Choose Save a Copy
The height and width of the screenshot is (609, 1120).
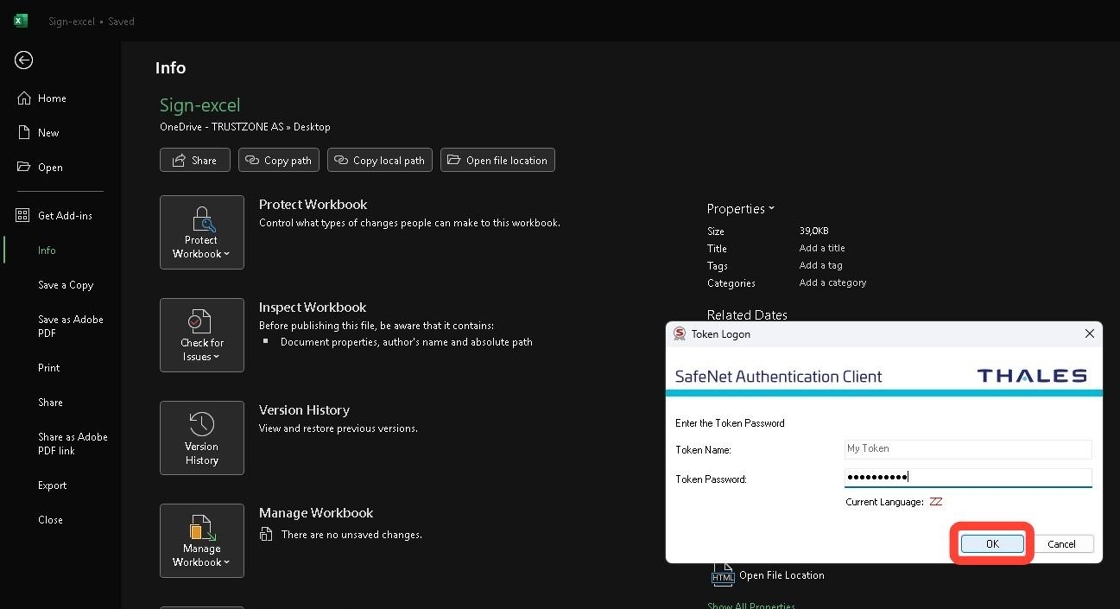pos(66,285)
